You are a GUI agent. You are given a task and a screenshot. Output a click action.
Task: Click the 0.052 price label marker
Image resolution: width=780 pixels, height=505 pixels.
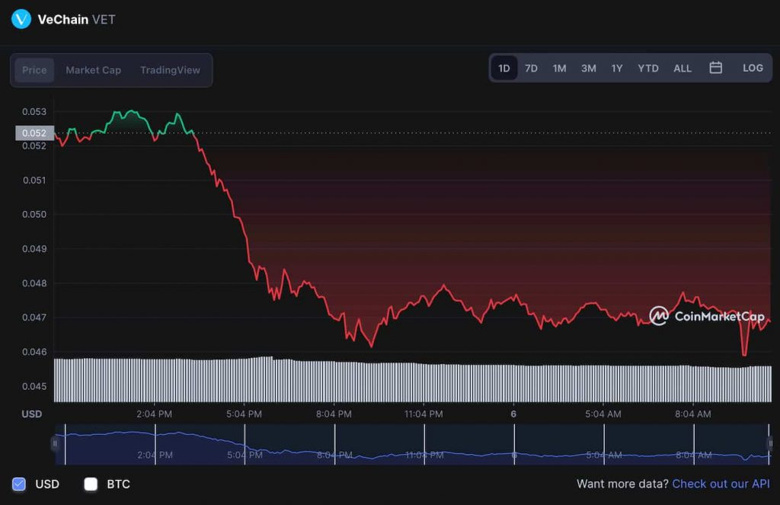(x=33, y=133)
